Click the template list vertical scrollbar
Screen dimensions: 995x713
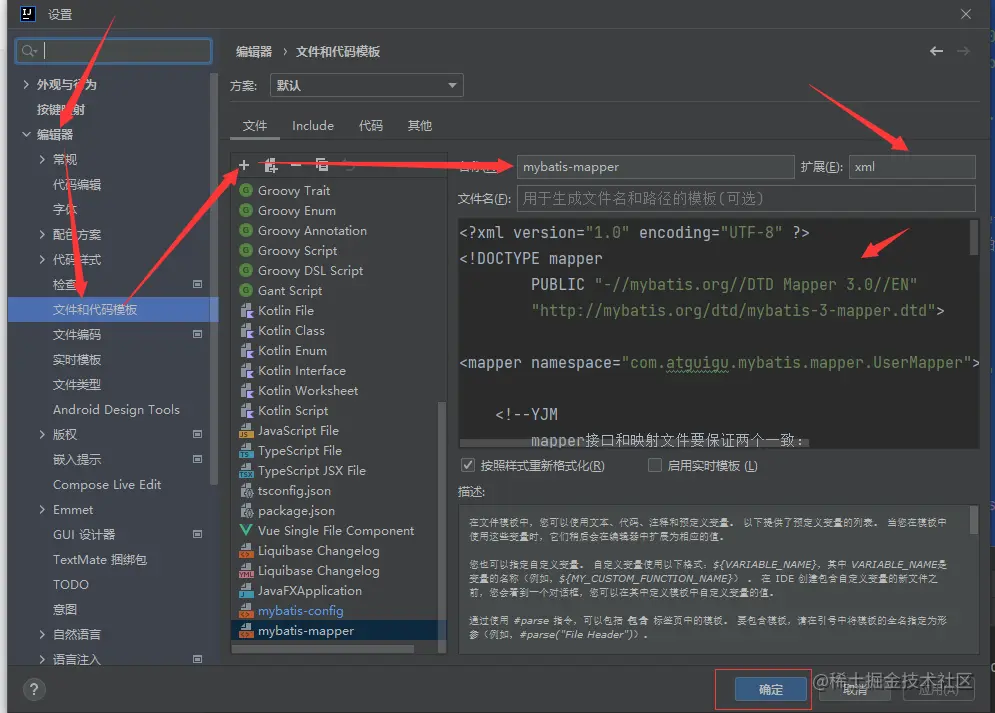[442, 527]
